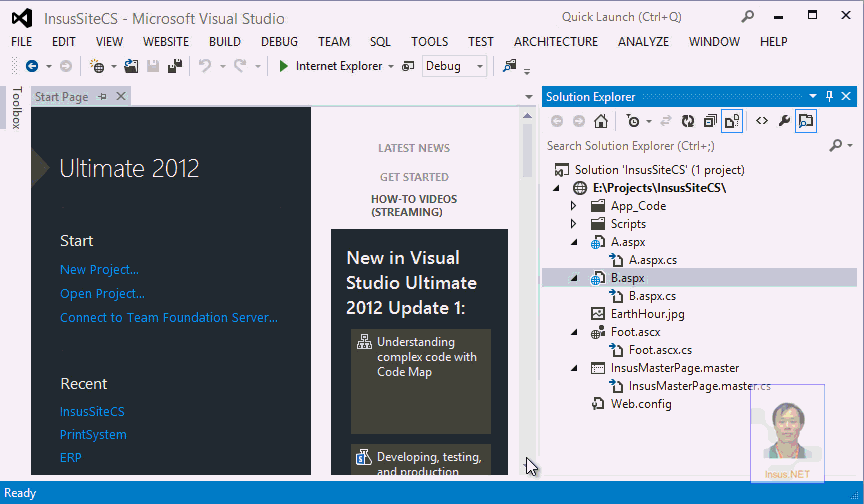
Task: Expand the App_Code folder
Action: 574,206
